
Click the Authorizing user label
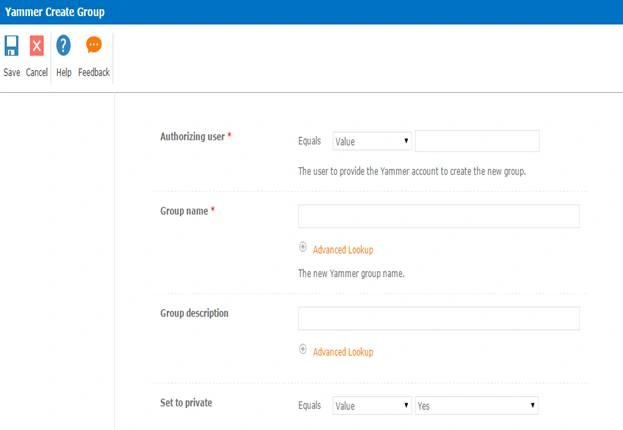(x=192, y=137)
